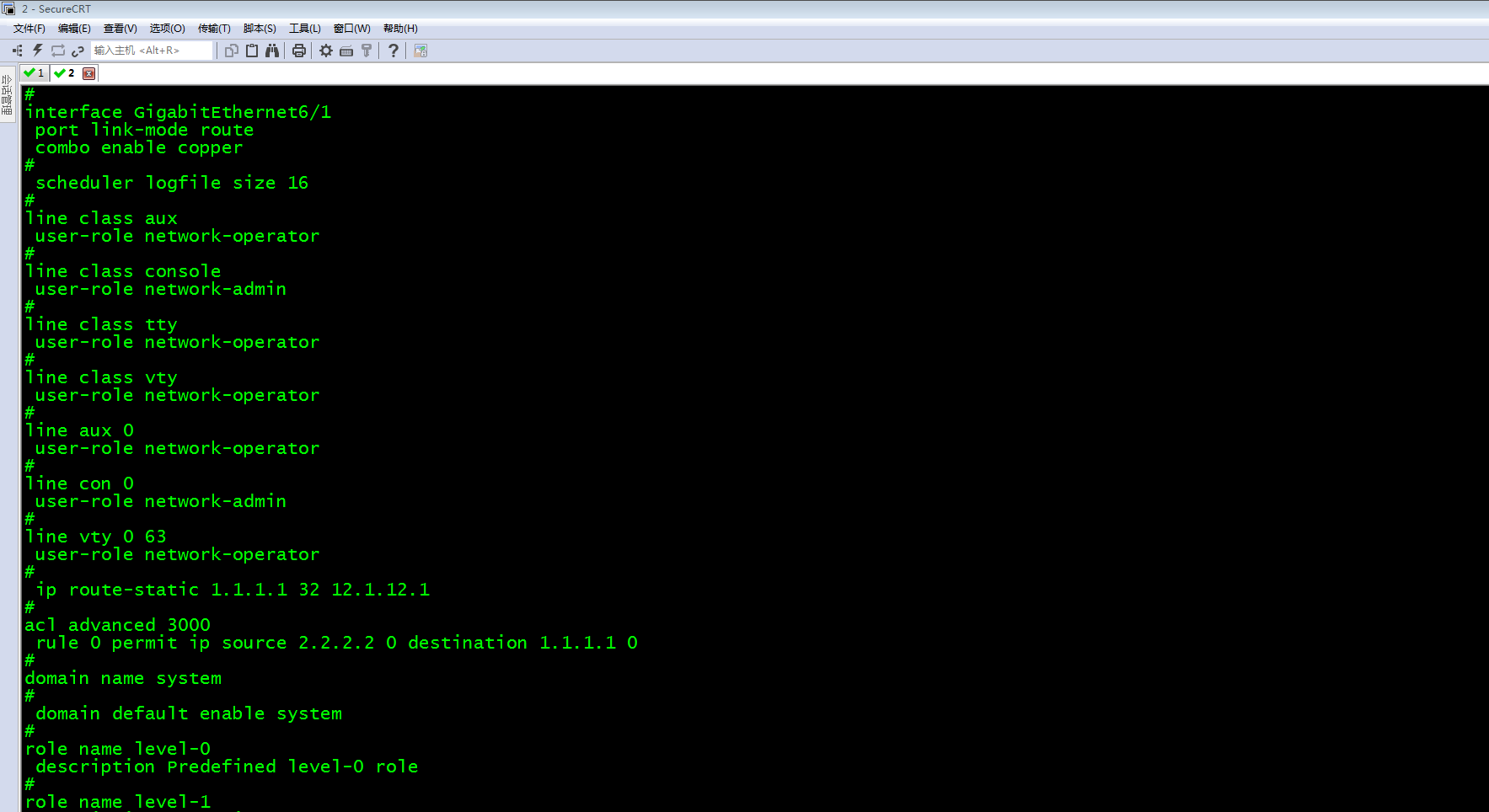Image resolution: width=1489 pixels, height=812 pixels.
Task: Open the 帮助(H) menu
Action: 400,29
